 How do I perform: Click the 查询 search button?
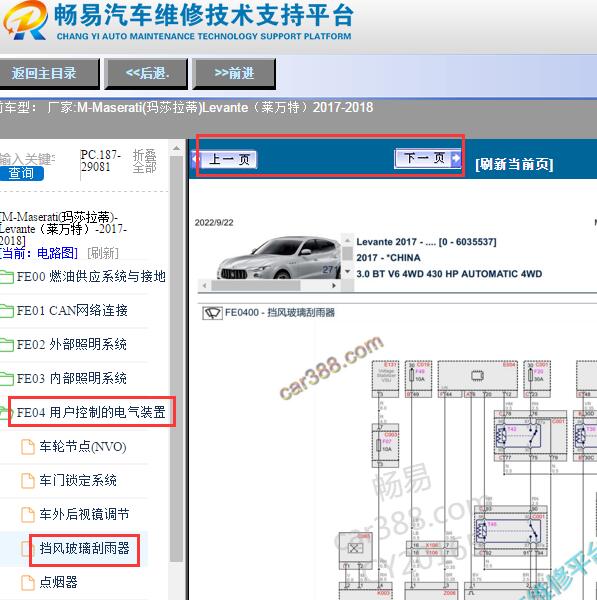[x=21, y=173]
